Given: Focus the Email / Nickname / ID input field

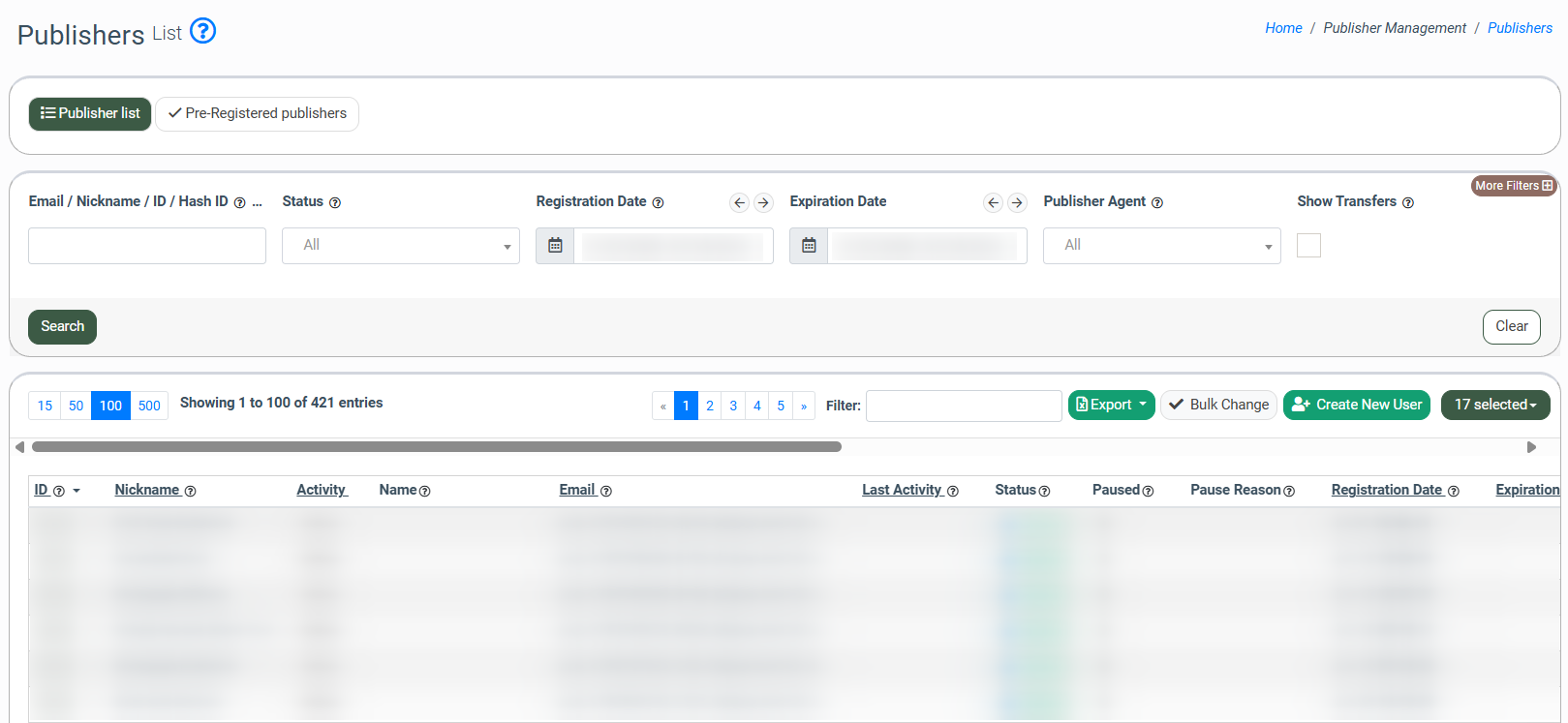Looking at the screenshot, I should click(147, 246).
